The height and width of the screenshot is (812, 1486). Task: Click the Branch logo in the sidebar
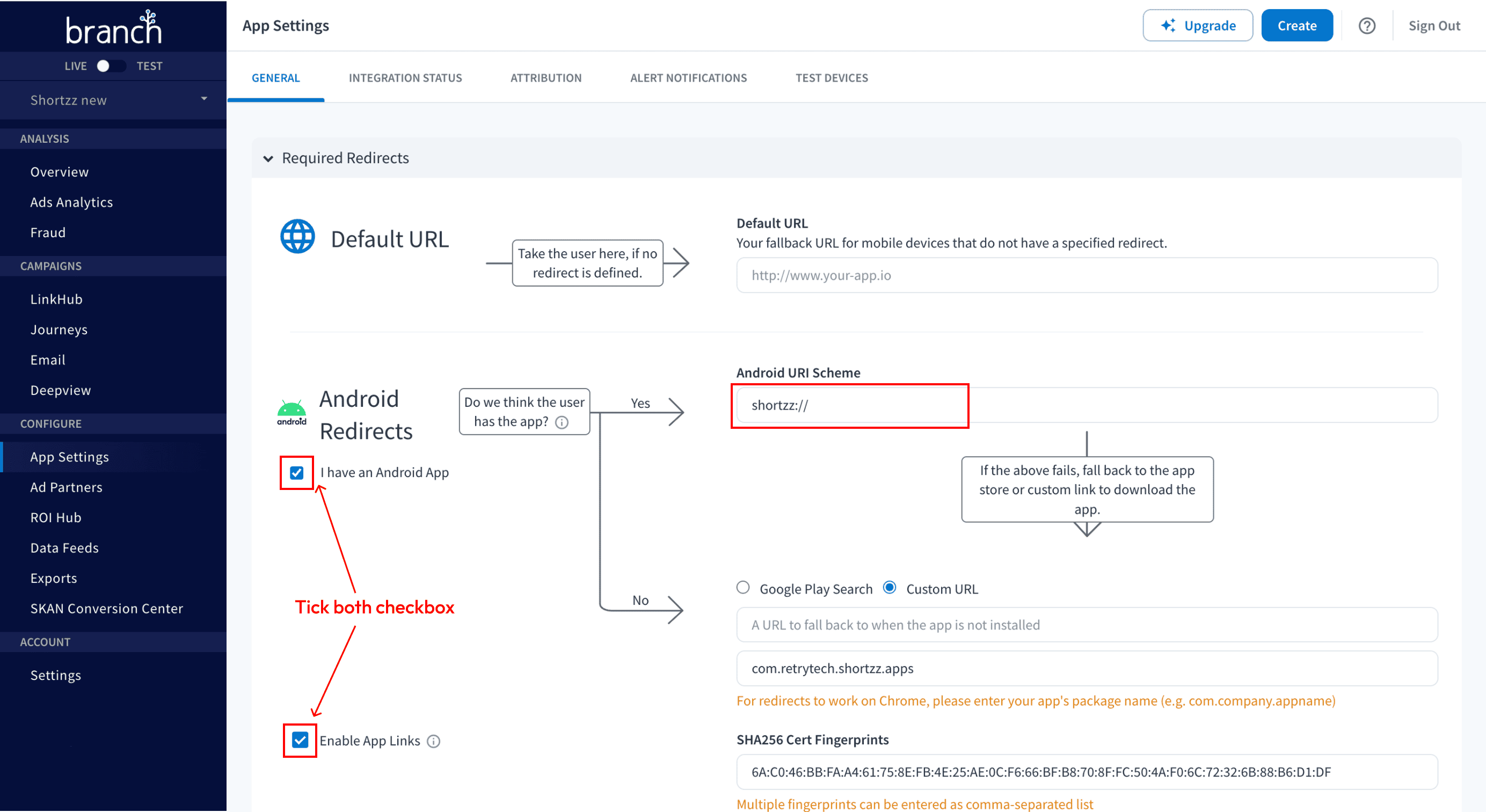pos(113,28)
